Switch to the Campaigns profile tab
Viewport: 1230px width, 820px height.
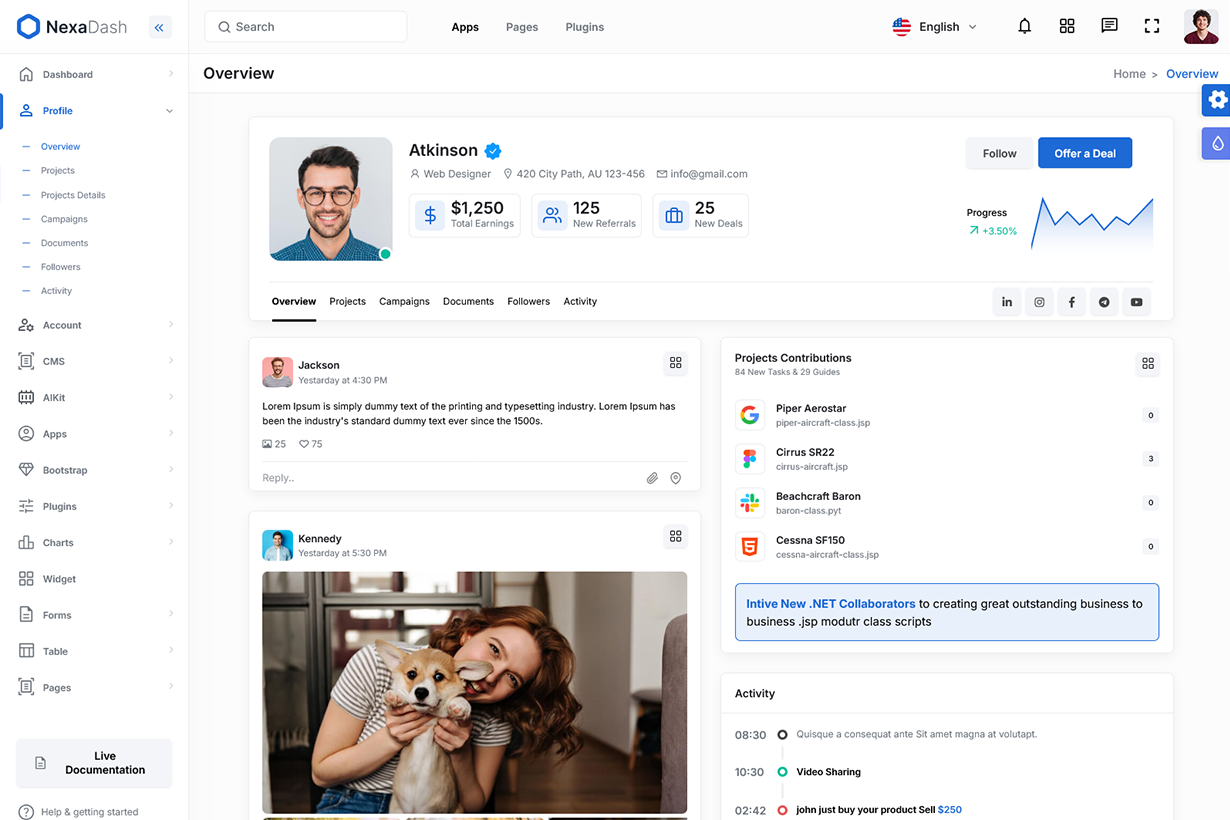point(404,301)
